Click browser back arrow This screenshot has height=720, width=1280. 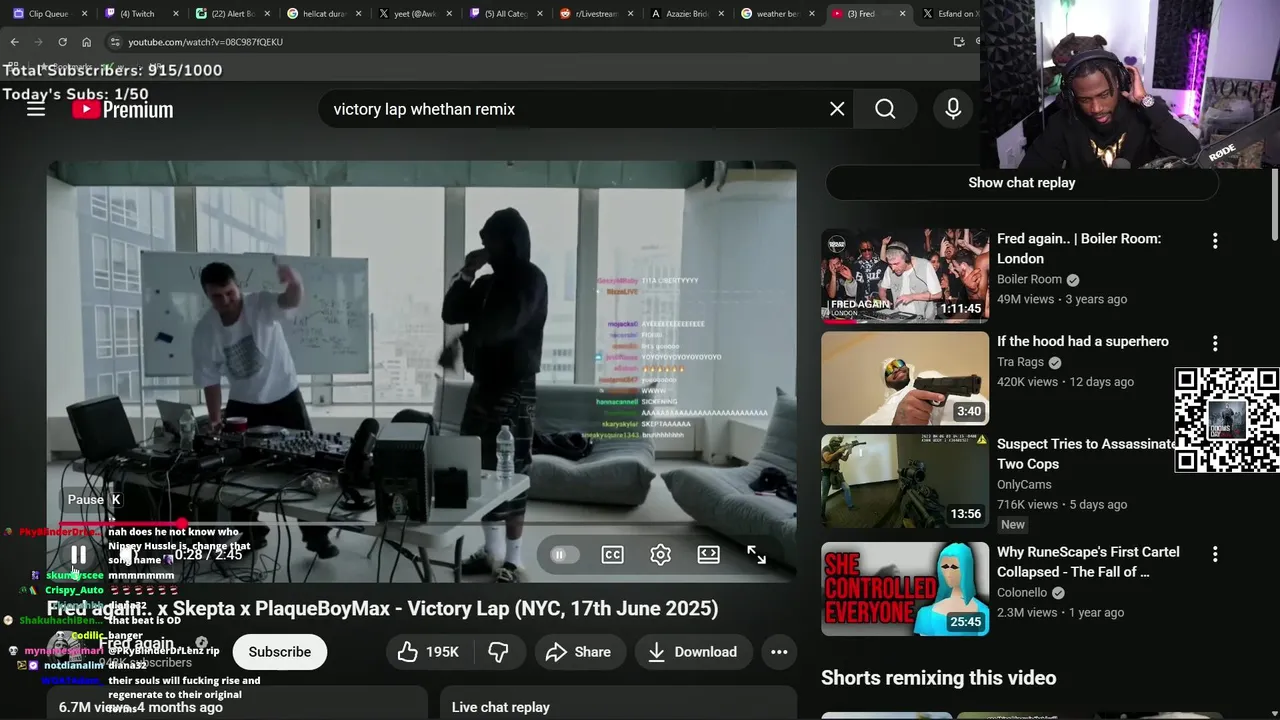(14, 42)
